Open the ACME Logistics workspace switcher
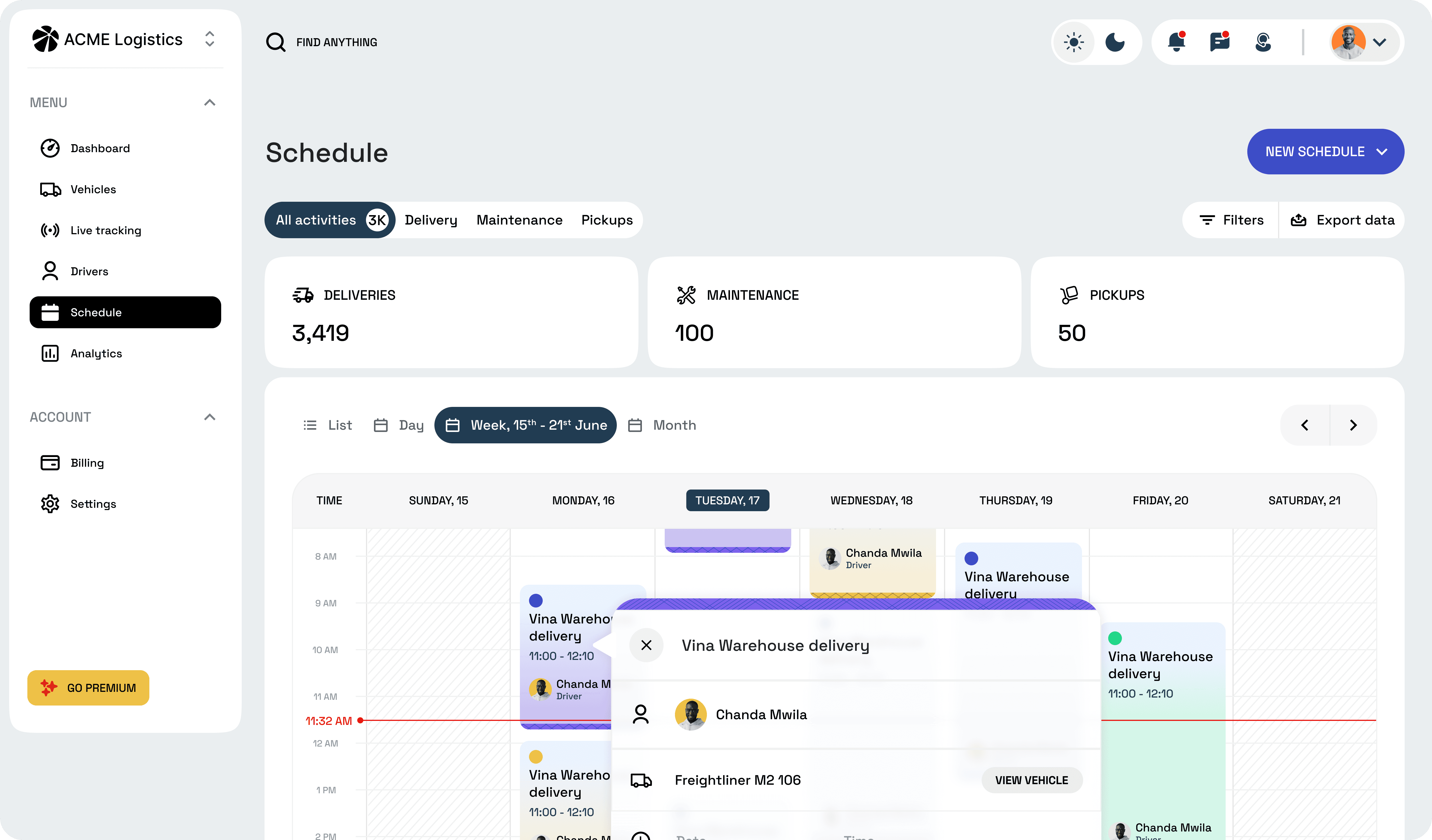This screenshot has height=840, width=1432. [x=210, y=39]
